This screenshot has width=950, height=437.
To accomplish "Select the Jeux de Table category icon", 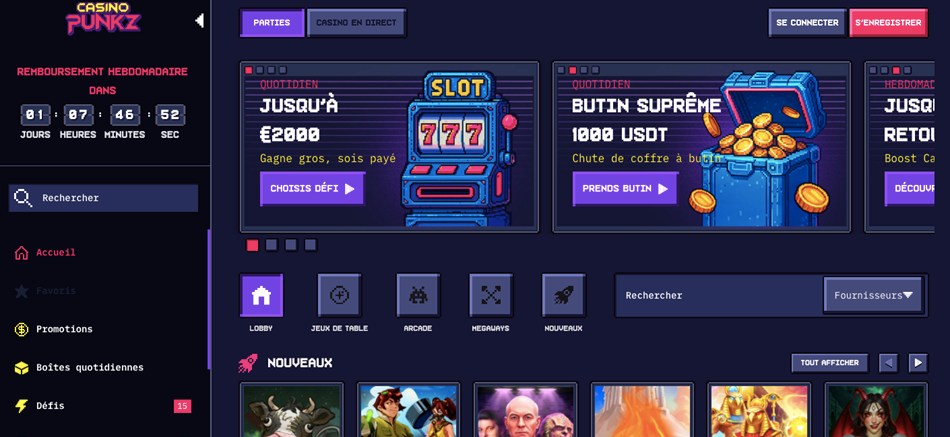I will 339,295.
